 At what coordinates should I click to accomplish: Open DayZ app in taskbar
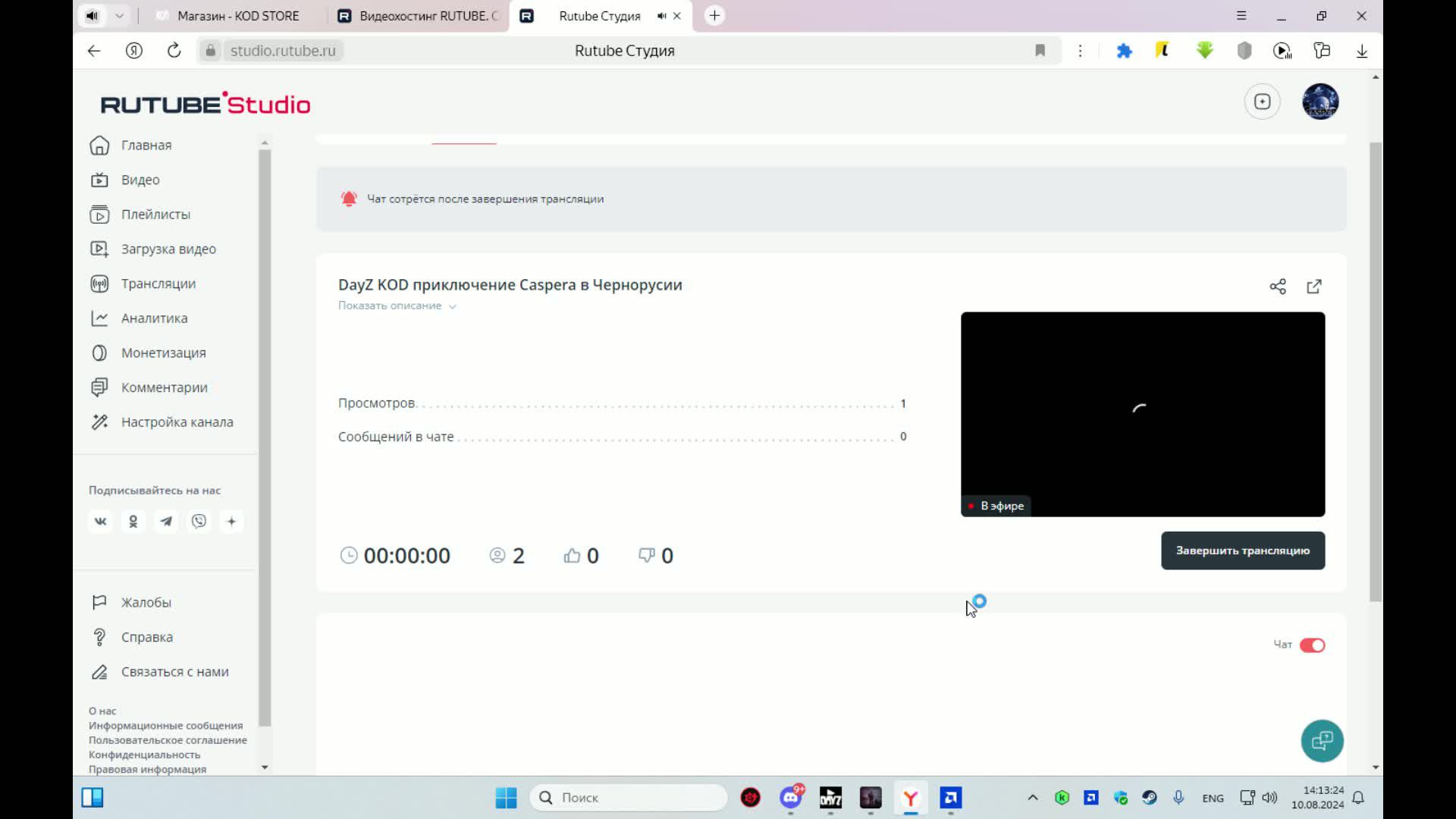[831, 798]
